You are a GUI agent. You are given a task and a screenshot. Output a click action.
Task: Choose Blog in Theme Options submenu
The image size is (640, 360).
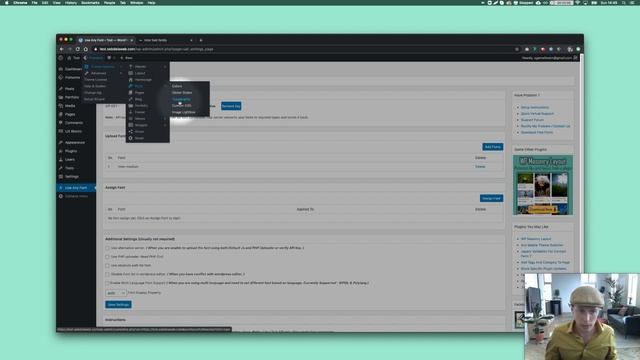click(x=138, y=99)
